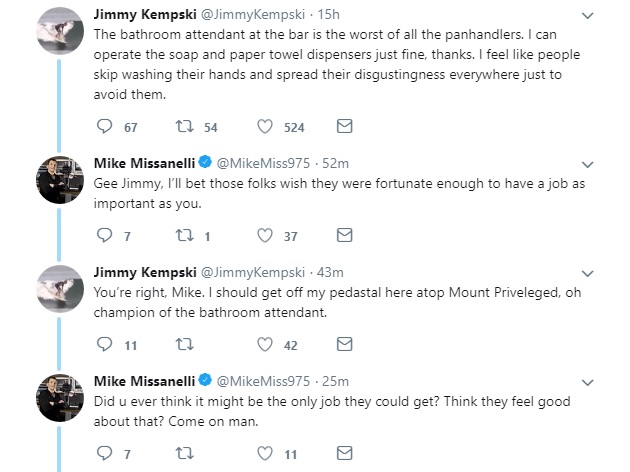Open more options on Jimmy's first tweet
Viewport: 630px width, 472px height.
click(x=587, y=16)
